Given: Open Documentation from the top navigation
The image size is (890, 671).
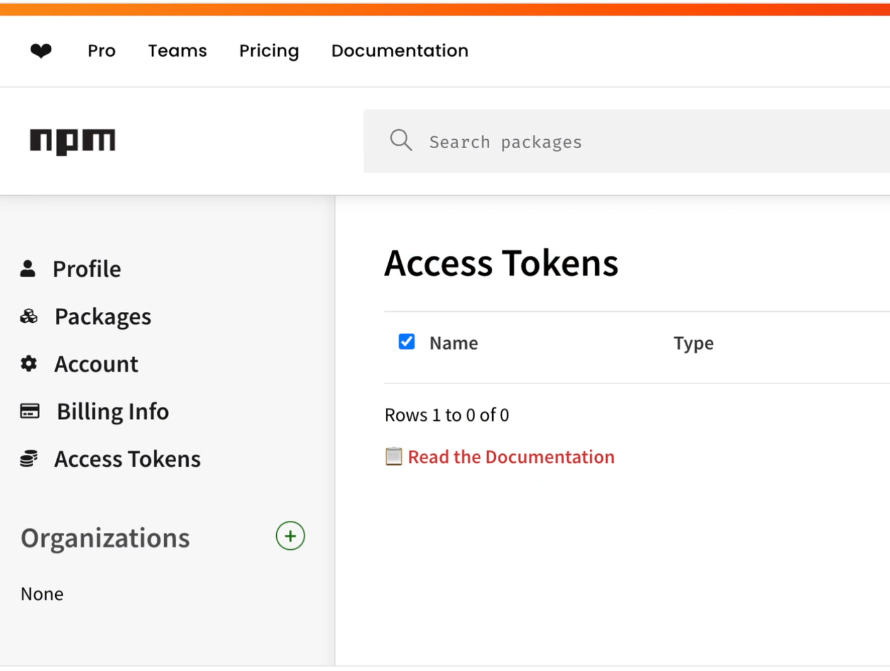Looking at the screenshot, I should [399, 50].
